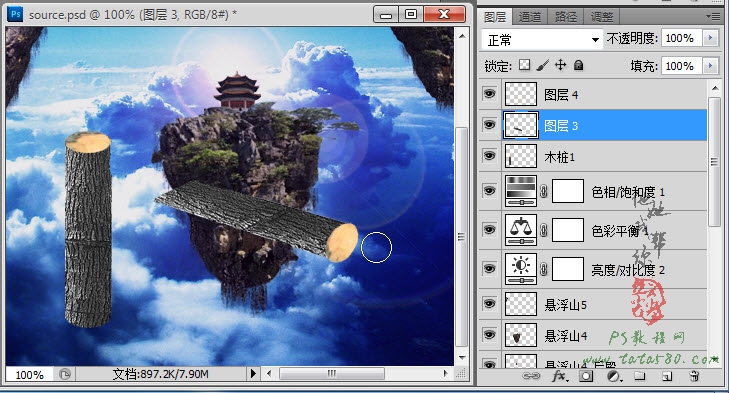Click the status bar preview icon beside 100%

click(x=65, y=374)
